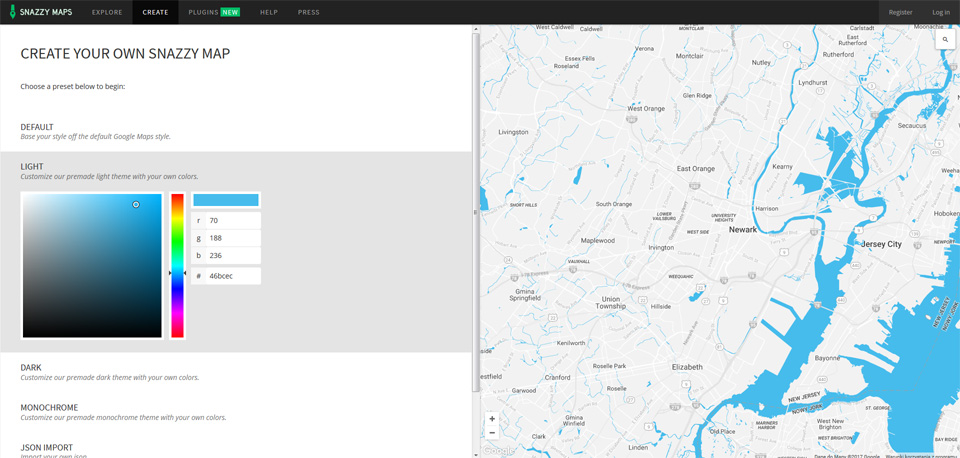The image size is (960, 458).
Task: Choose the Dark preset
Action: [236, 372]
